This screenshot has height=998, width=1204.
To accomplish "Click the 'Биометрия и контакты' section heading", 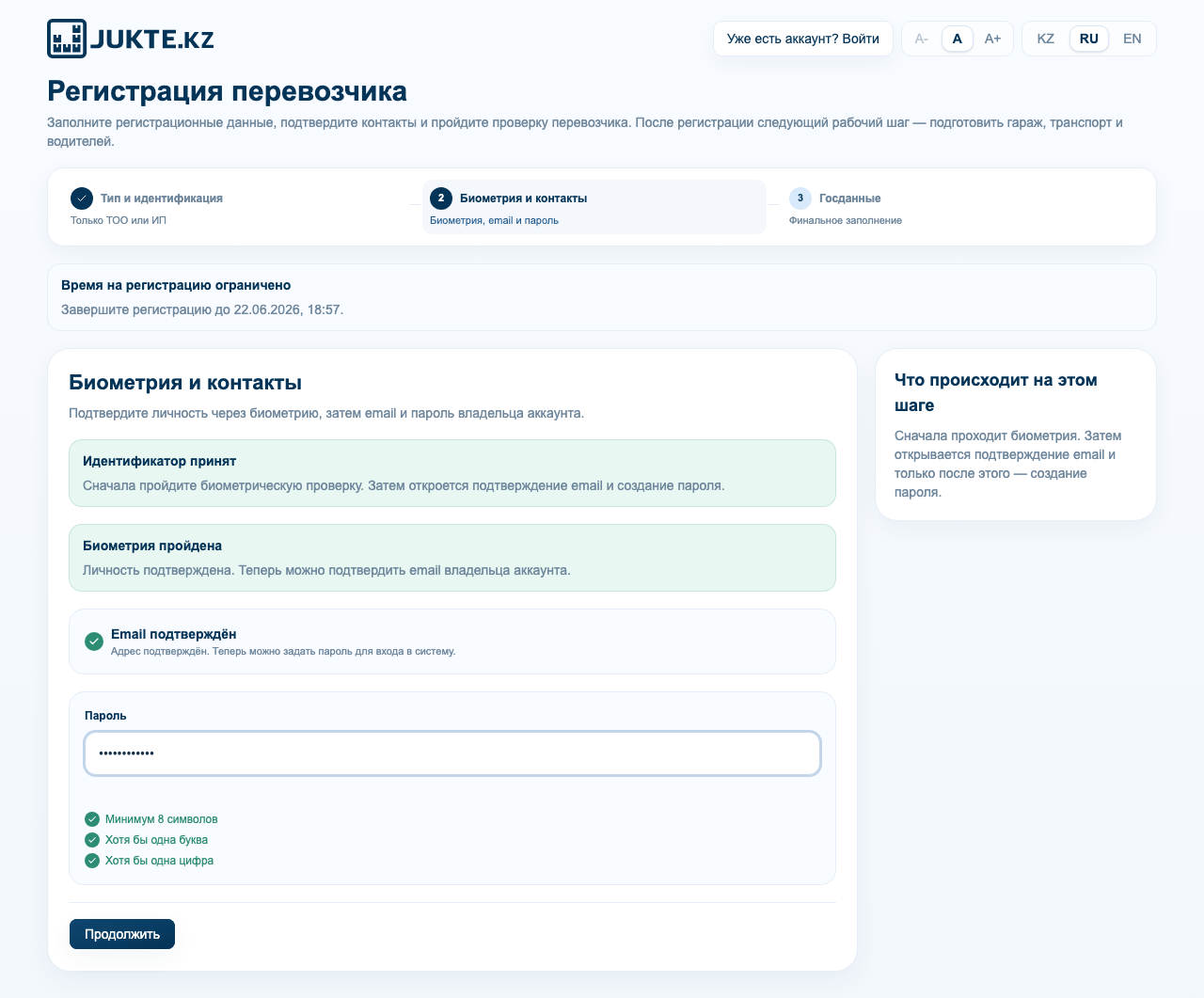I will (185, 383).
